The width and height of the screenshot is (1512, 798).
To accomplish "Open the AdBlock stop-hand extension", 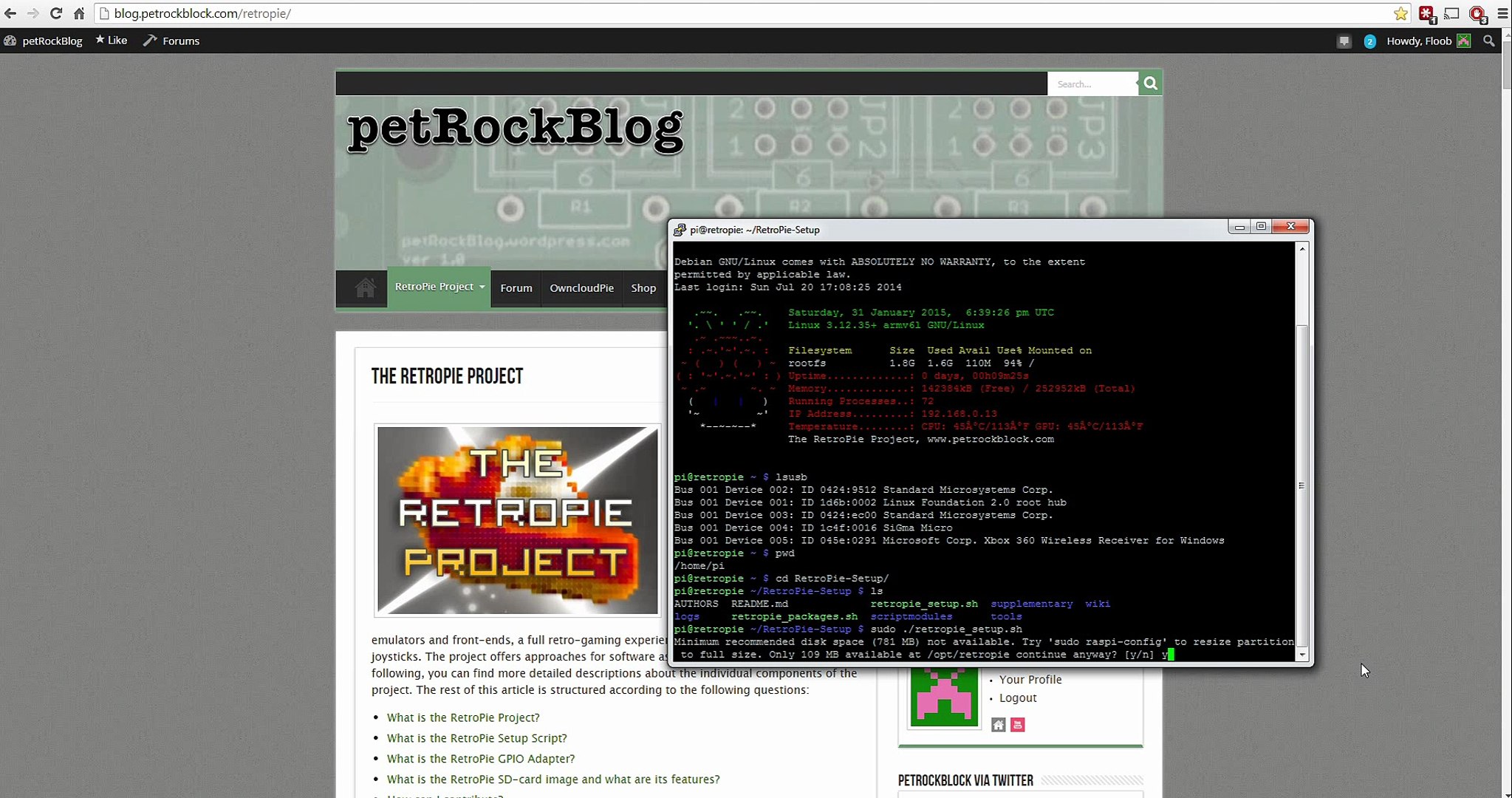I will 1477,13.
